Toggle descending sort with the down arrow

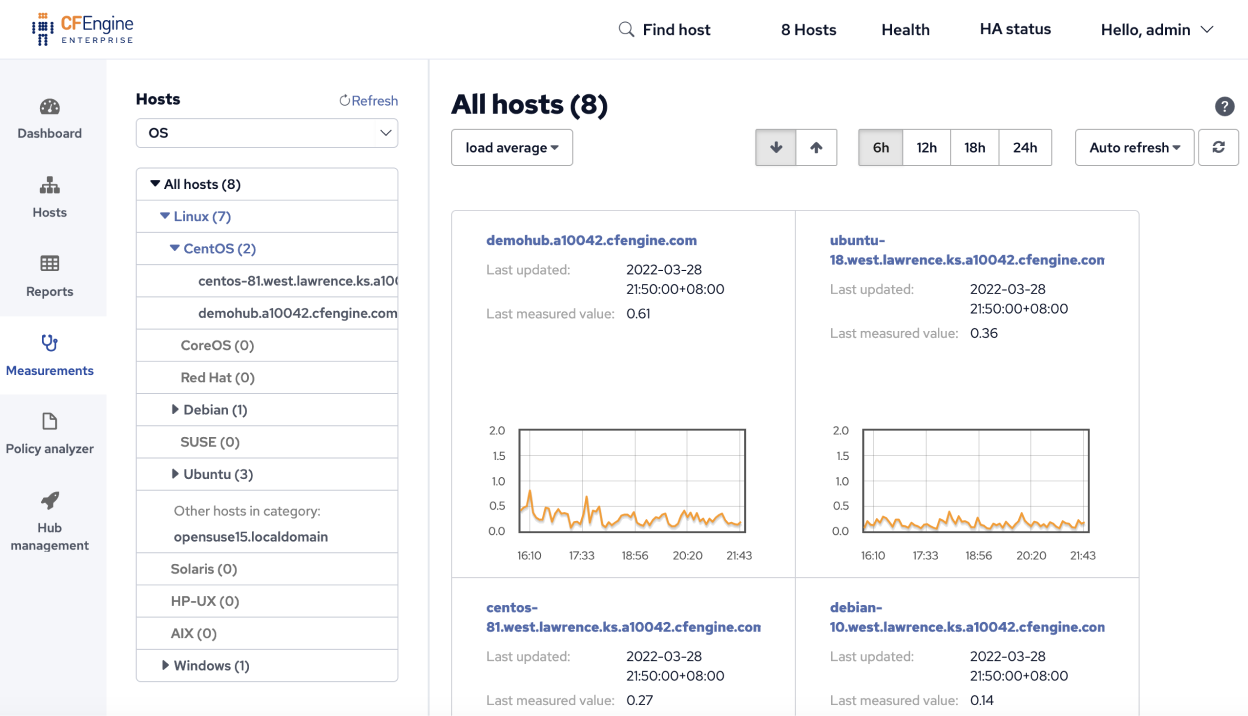(776, 147)
